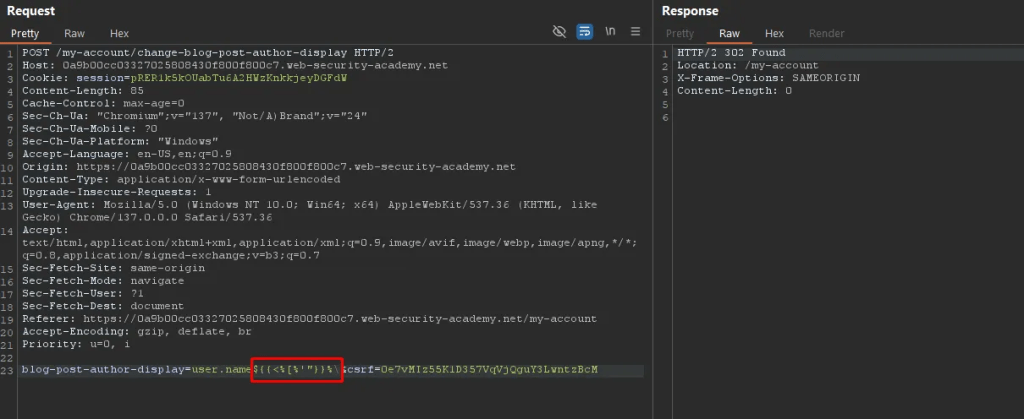
Task: Click the red-boxed payload in request body
Action: tap(296, 370)
